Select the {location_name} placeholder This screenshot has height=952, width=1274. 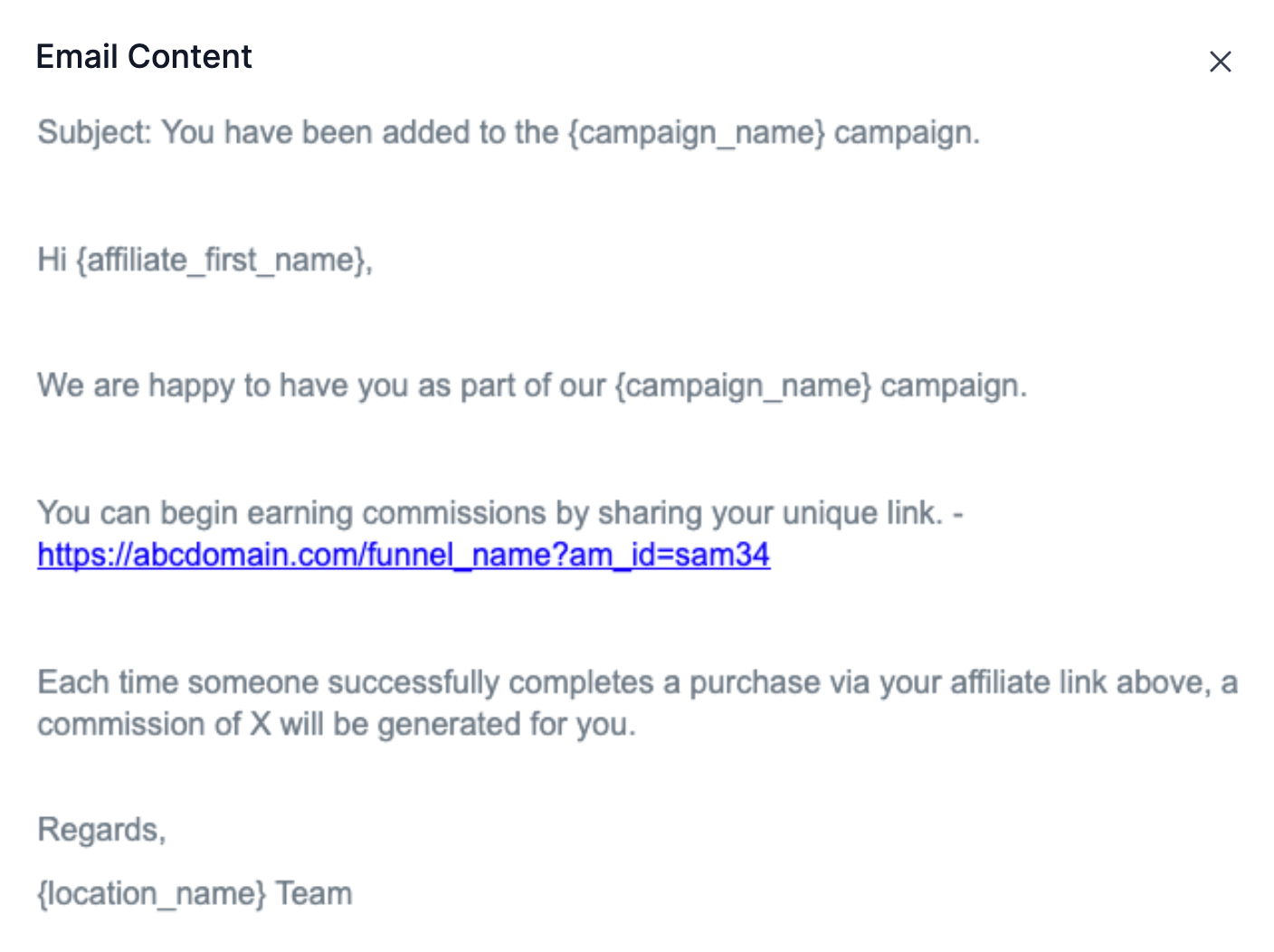[151, 894]
